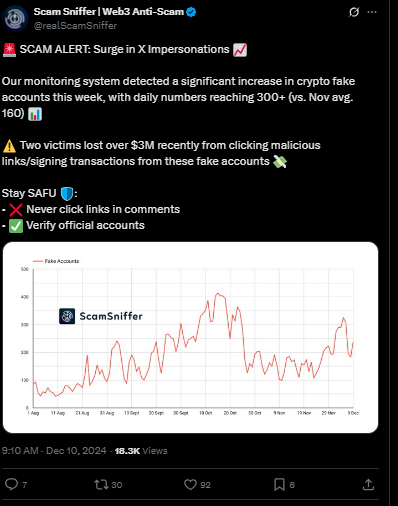
Task: Open the three-dot more options menu
Action: point(372,12)
